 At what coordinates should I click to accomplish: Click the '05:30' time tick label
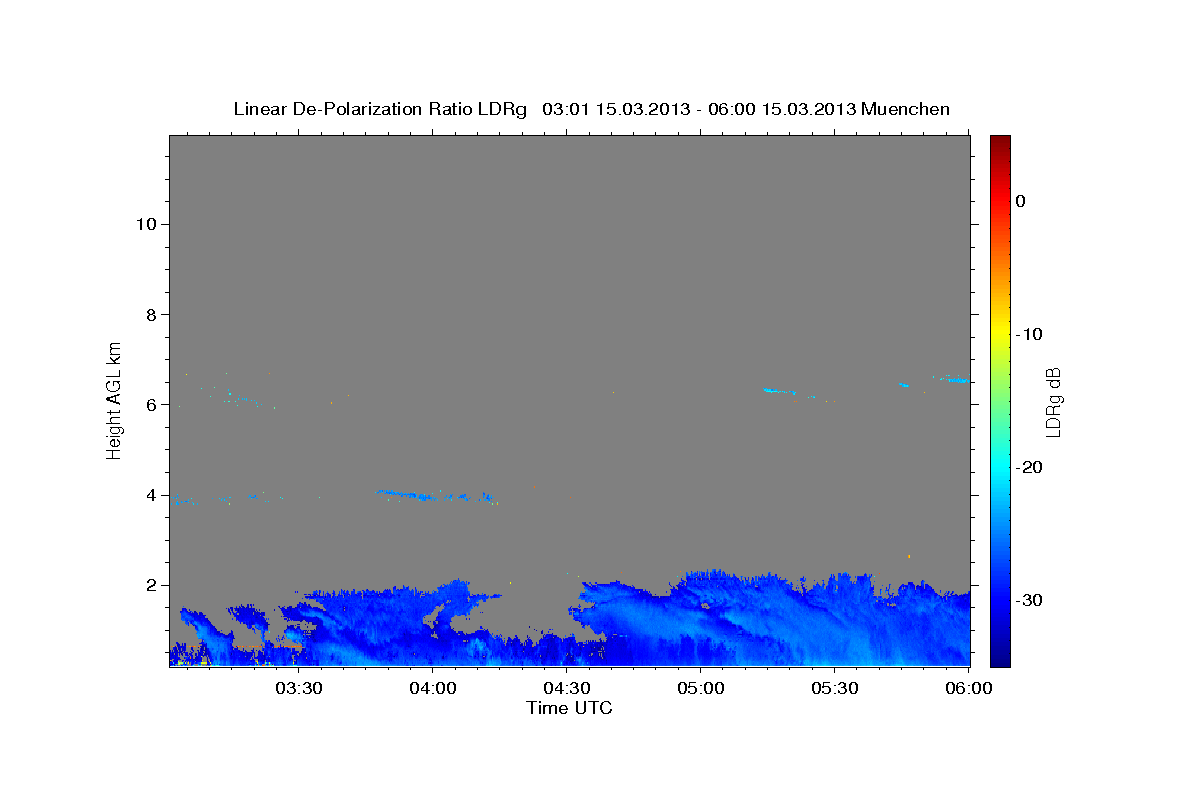834,689
